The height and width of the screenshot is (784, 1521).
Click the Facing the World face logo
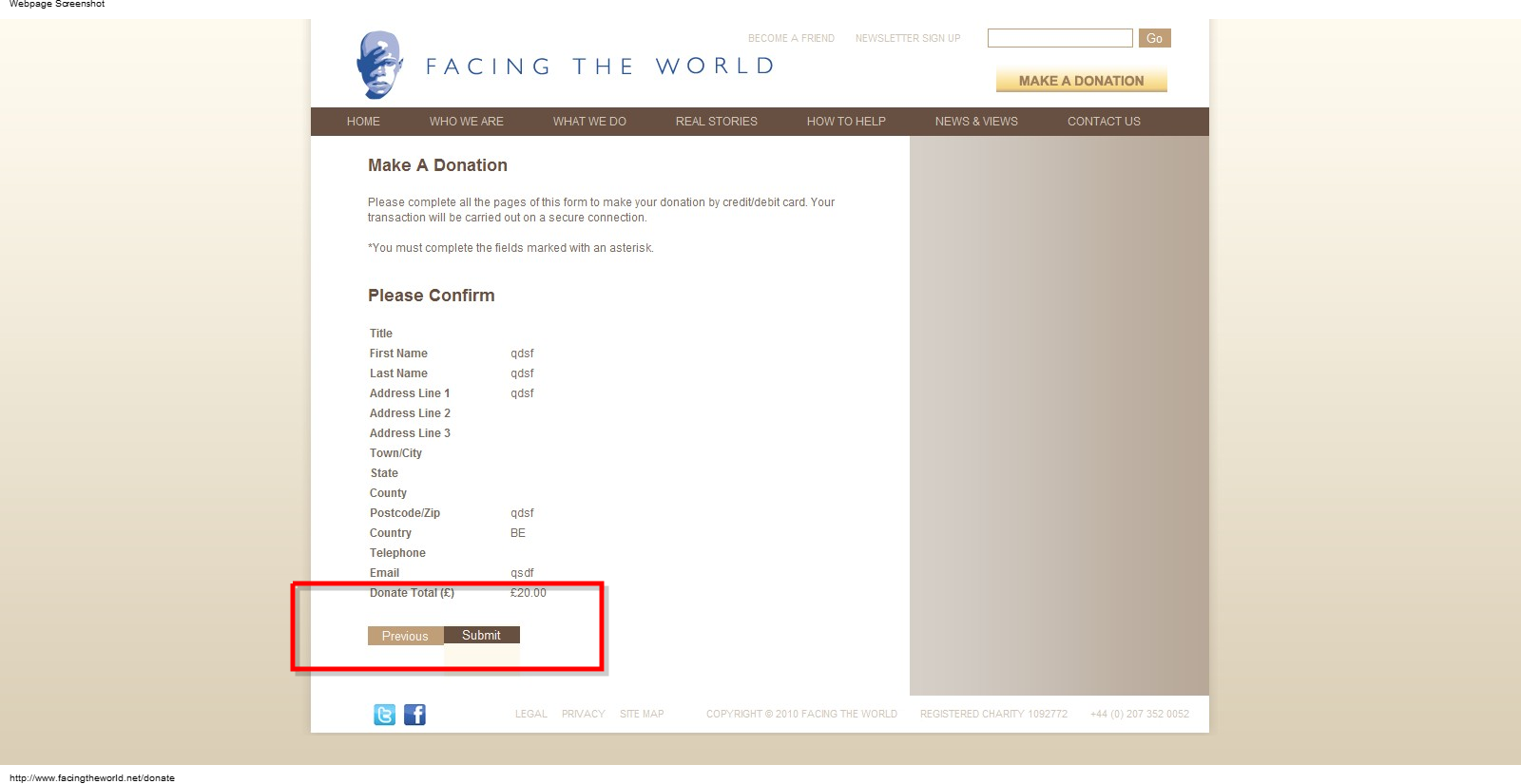click(379, 65)
